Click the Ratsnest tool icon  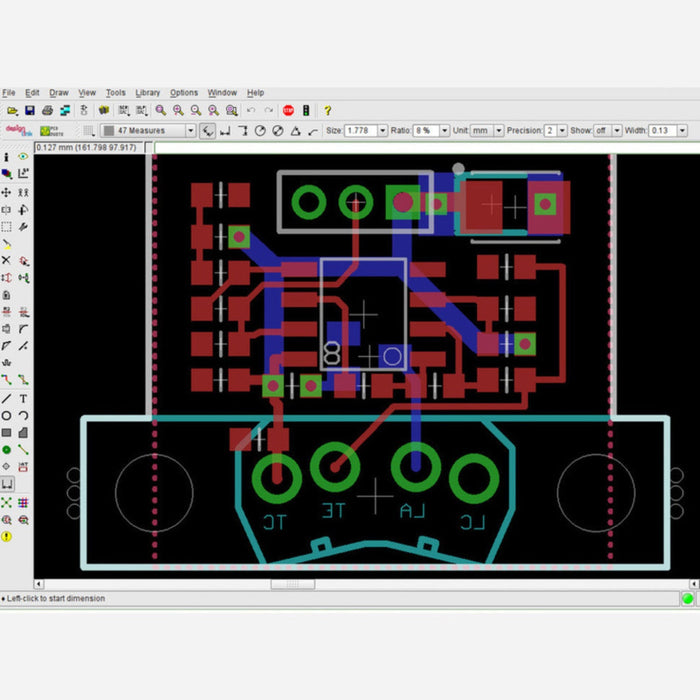click(x=7, y=502)
